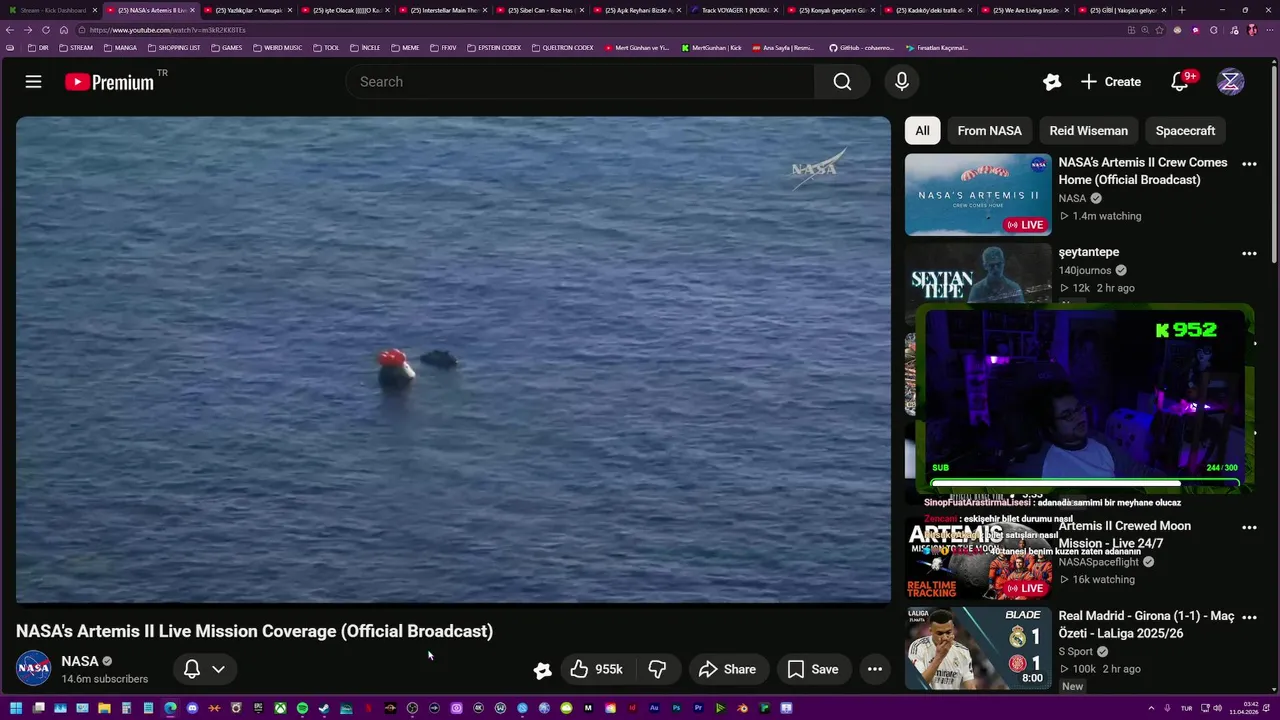Like the video showing 955k
This screenshot has width=1280, height=720.
[596, 669]
